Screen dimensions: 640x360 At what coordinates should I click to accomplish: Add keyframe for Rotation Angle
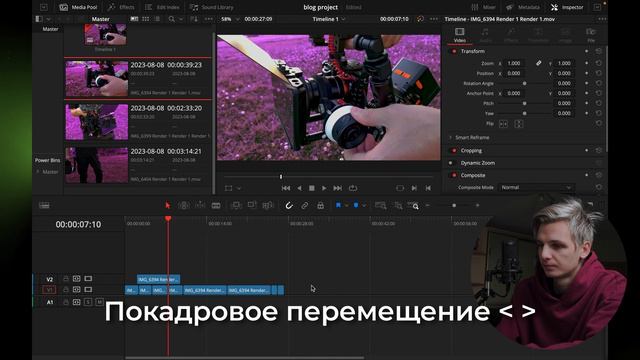pyautogui.click(x=587, y=83)
